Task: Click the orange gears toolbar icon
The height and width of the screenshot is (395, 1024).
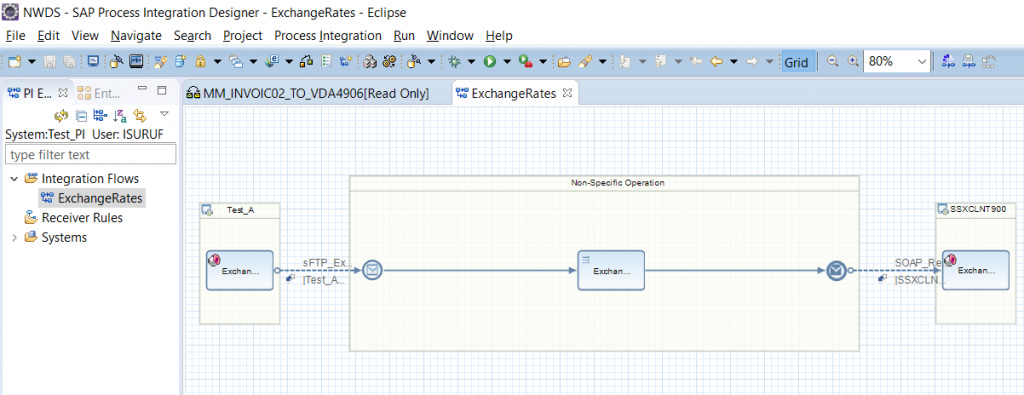Action: click(390, 61)
